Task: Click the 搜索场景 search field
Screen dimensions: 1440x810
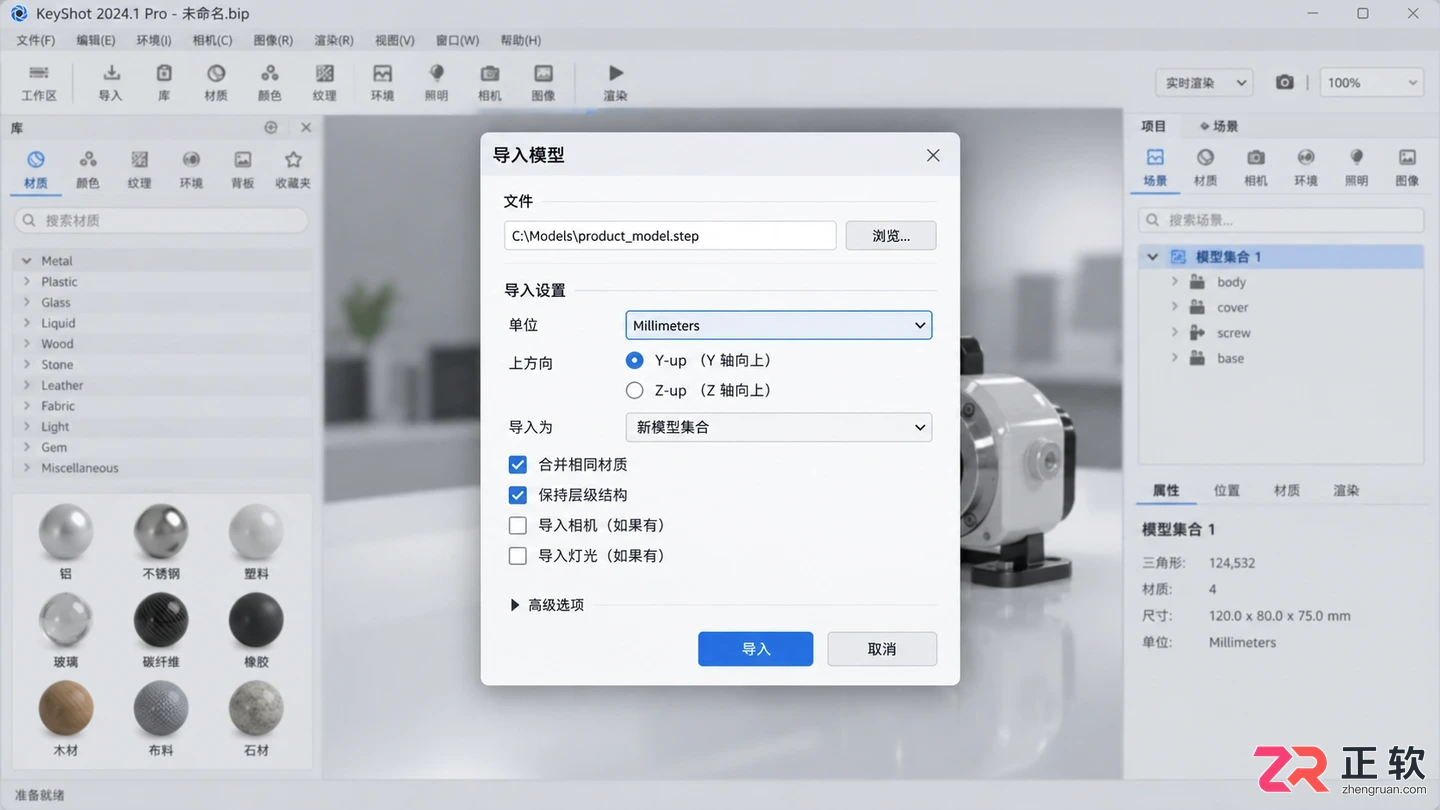Action: coord(1281,220)
